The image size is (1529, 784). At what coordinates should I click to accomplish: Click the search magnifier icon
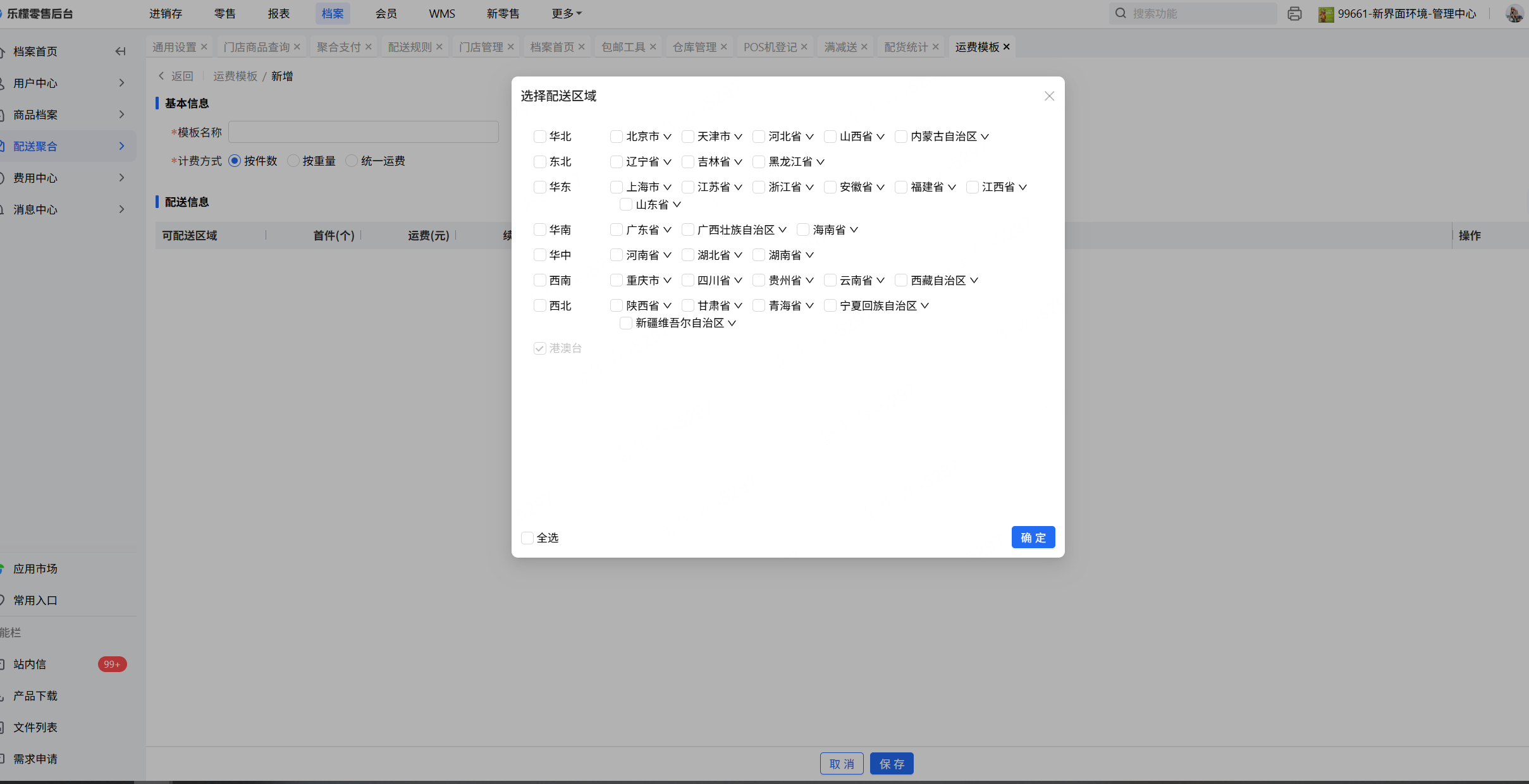pos(1121,13)
